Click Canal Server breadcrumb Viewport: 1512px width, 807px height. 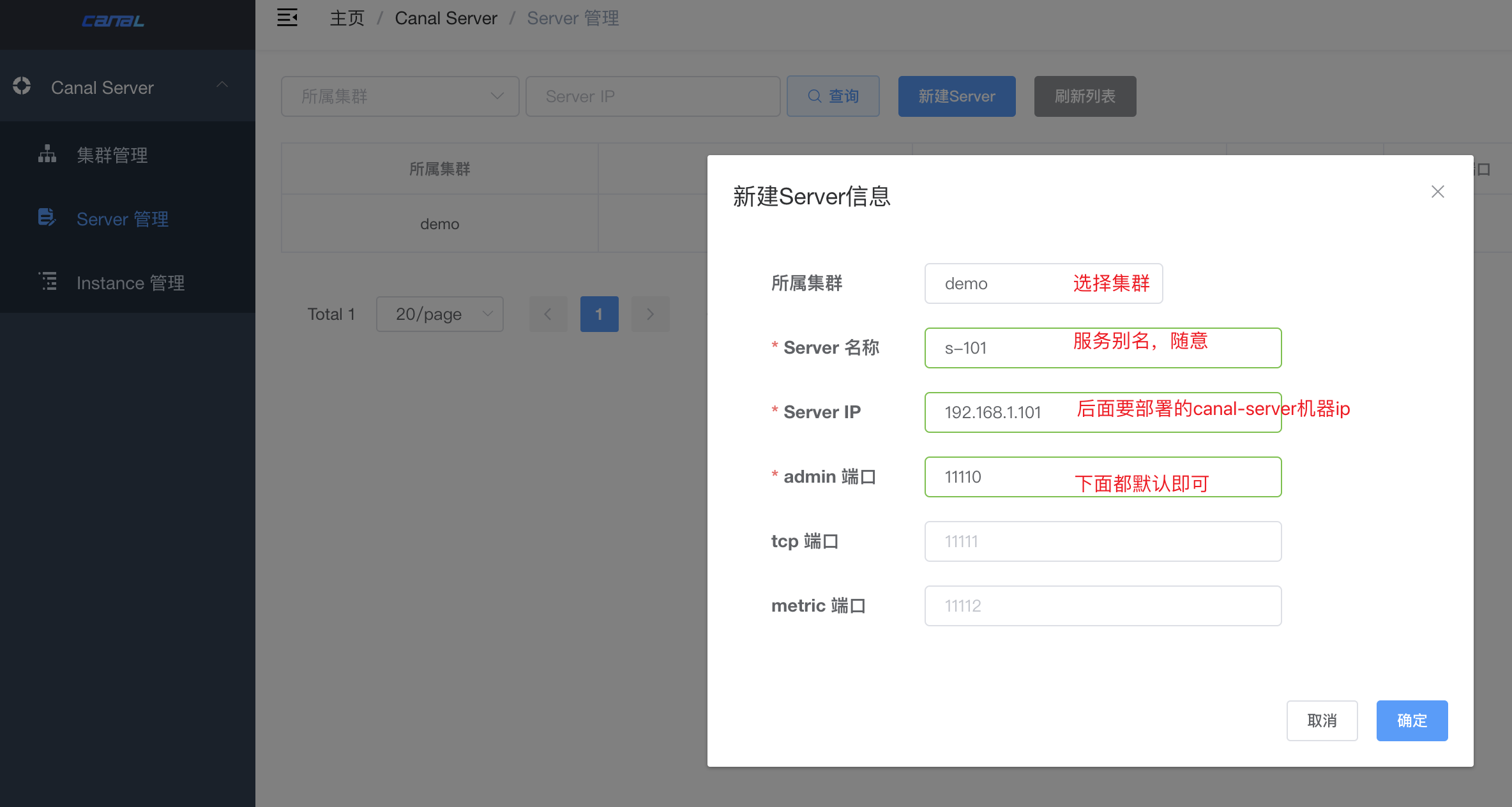tap(446, 19)
